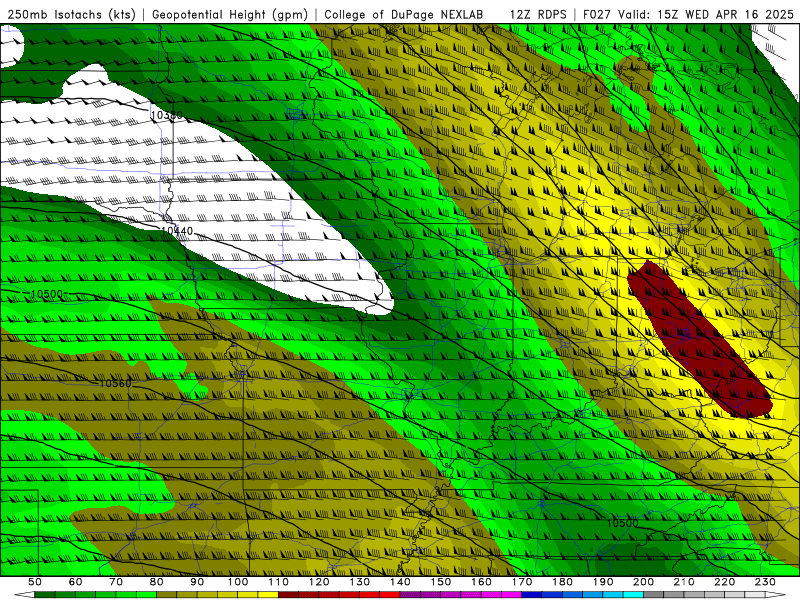Click the 'Geopotential Height (gpm)' title text

[230, 15]
